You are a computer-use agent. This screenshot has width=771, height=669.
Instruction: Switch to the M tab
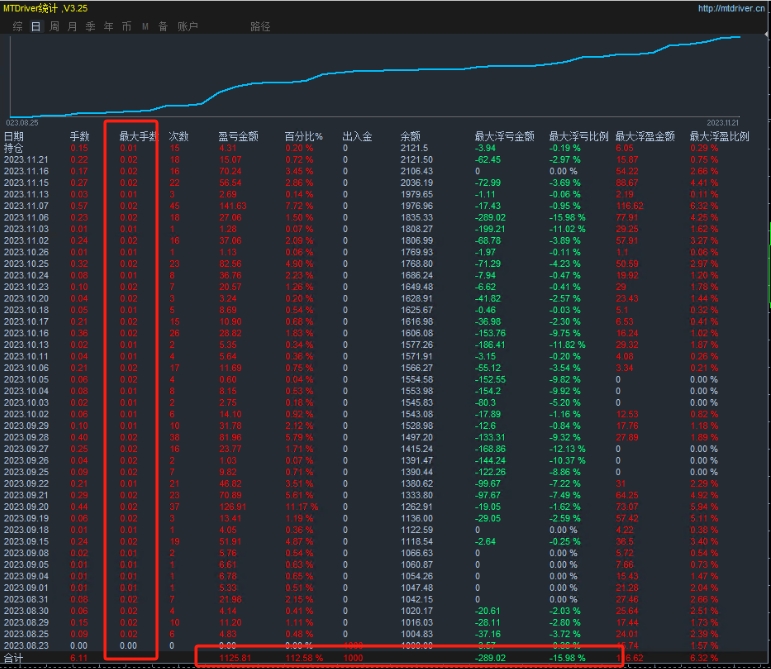pyautogui.click(x=145, y=27)
